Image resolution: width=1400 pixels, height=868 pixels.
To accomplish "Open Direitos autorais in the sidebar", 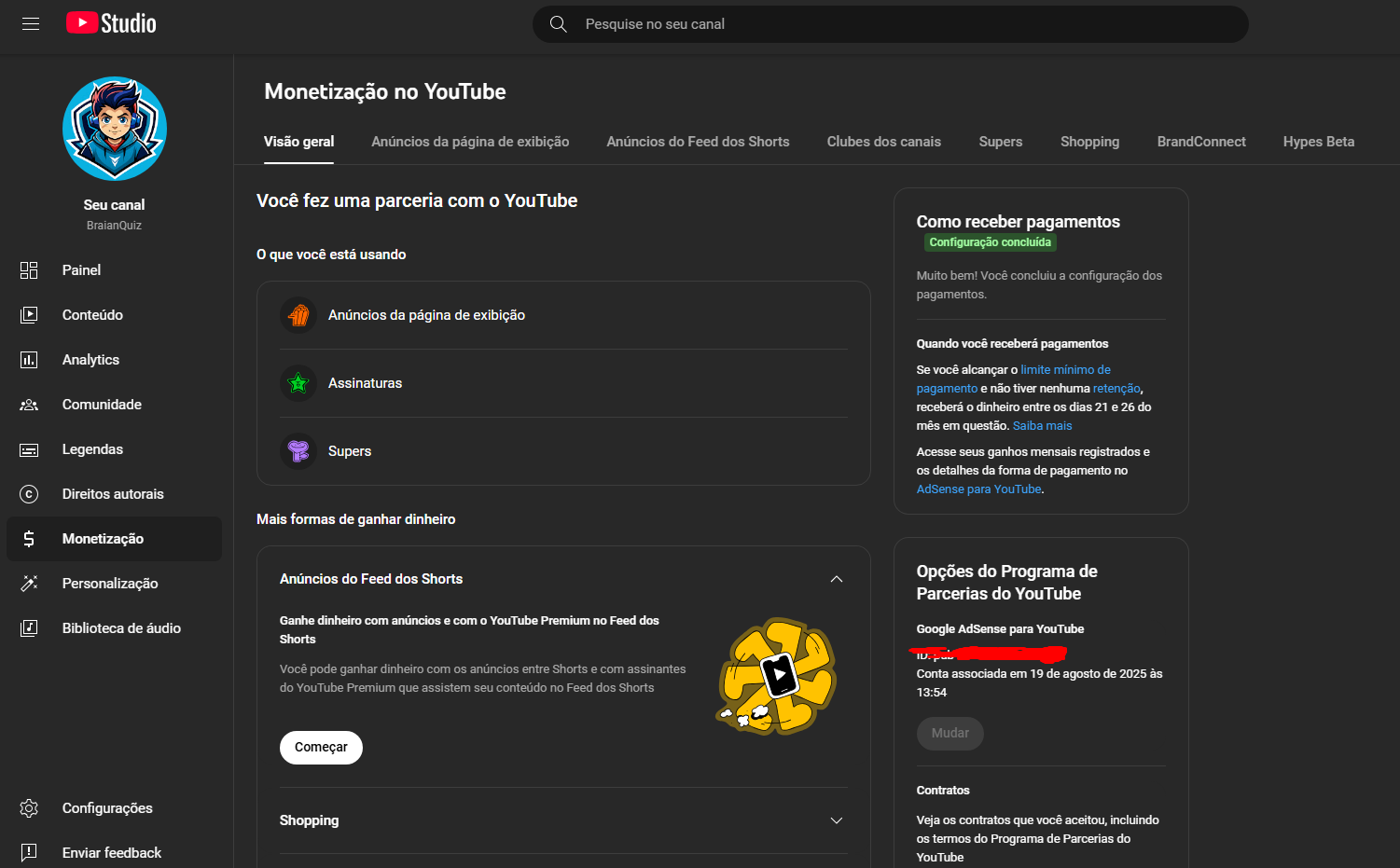I will click(x=115, y=494).
